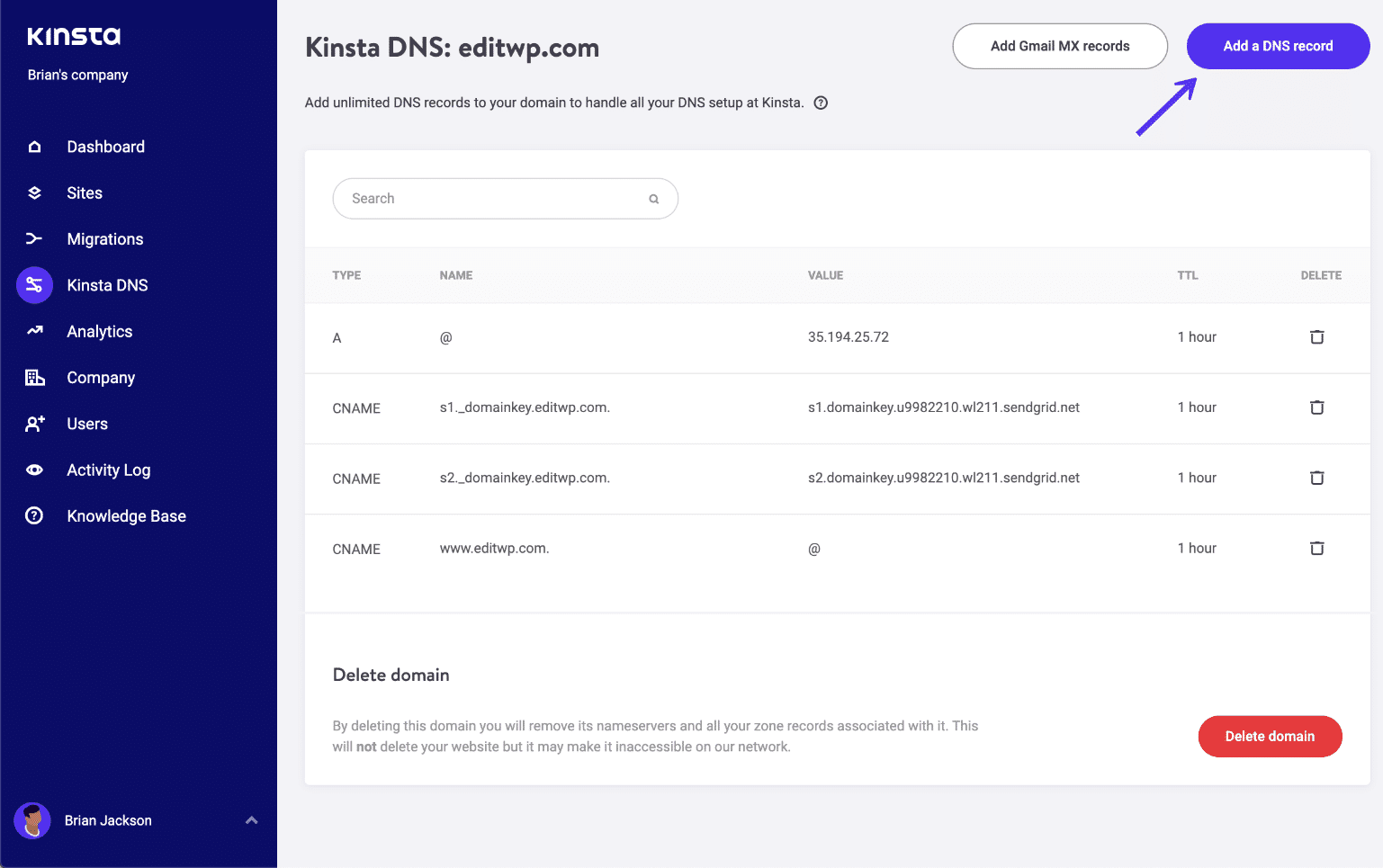1383x868 pixels.
Task: Click the value 35.194.25.72
Action: pyautogui.click(x=849, y=336)
